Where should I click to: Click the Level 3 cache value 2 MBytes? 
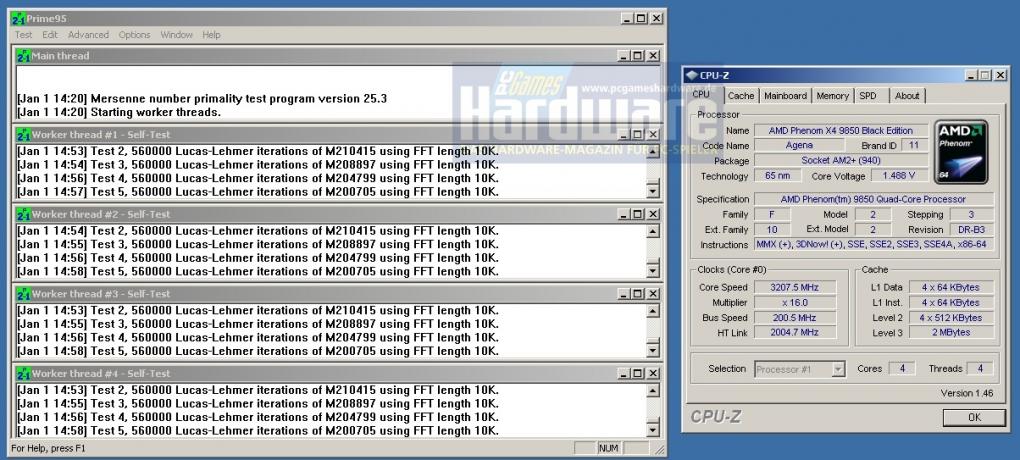(950, 332)
